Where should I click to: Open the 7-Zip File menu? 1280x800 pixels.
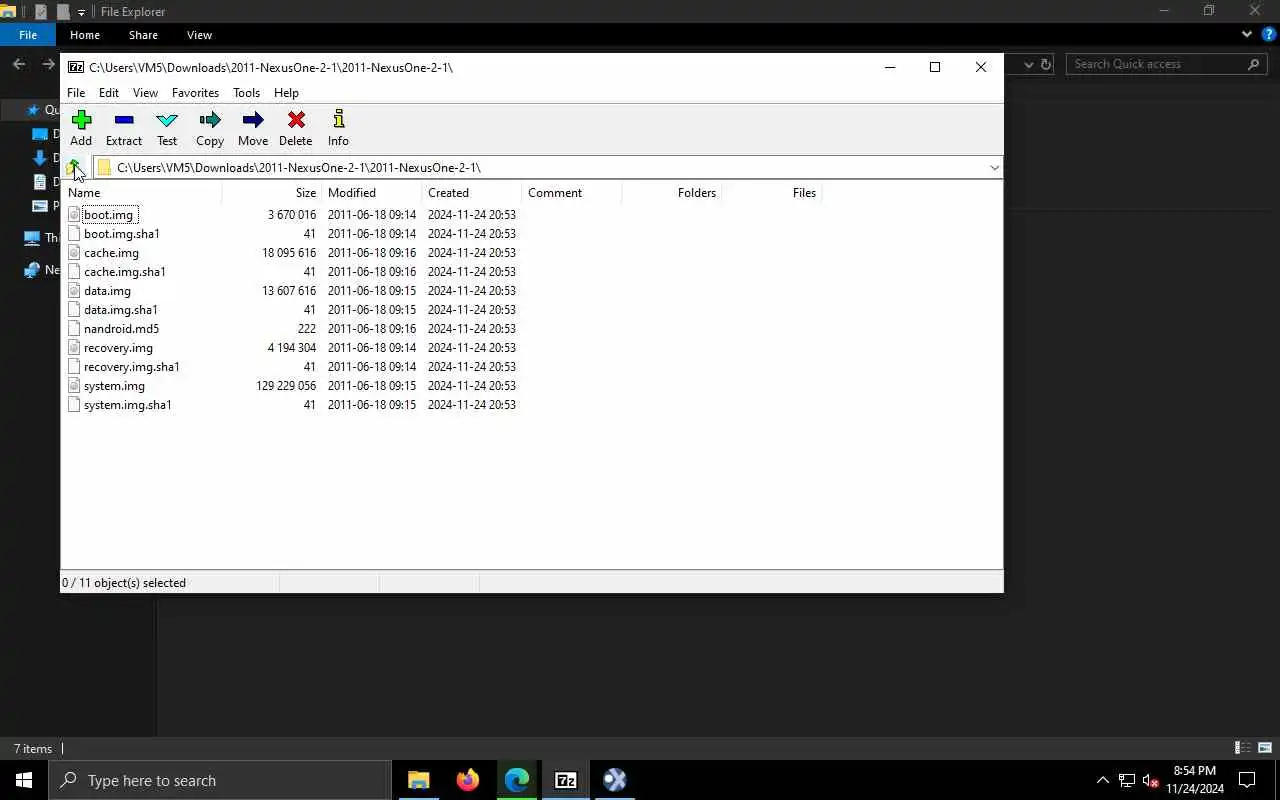(x=76, y=93)
